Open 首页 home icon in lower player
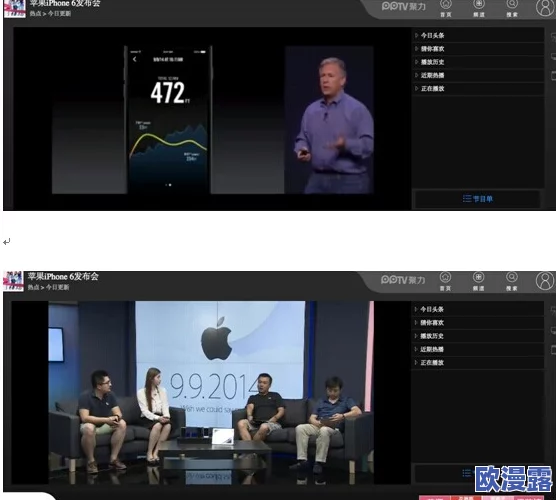Viewport: 556px width, 500px height. coord(445,281)
